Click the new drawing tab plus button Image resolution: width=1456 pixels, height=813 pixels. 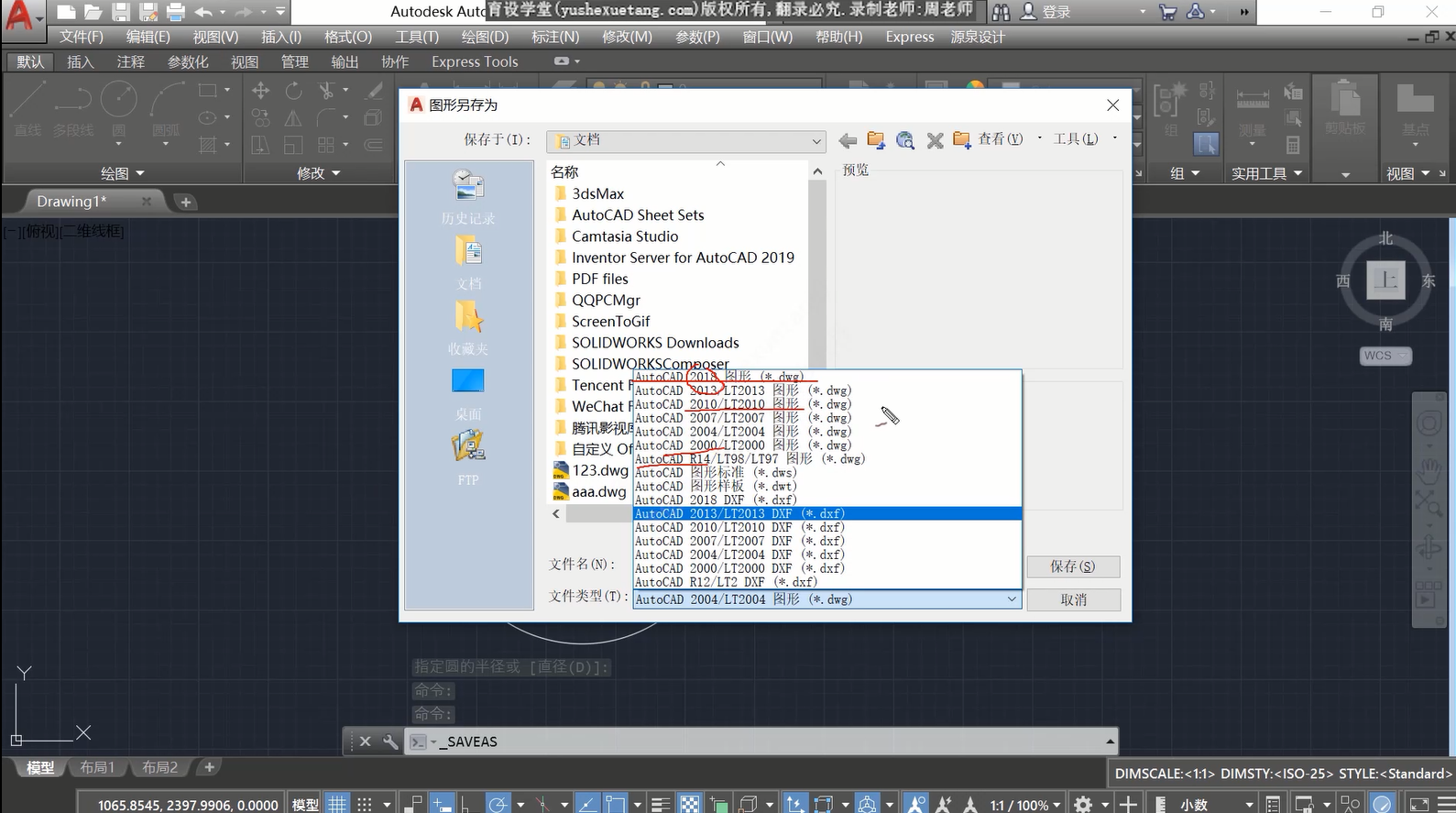click(x=185, y=202)
